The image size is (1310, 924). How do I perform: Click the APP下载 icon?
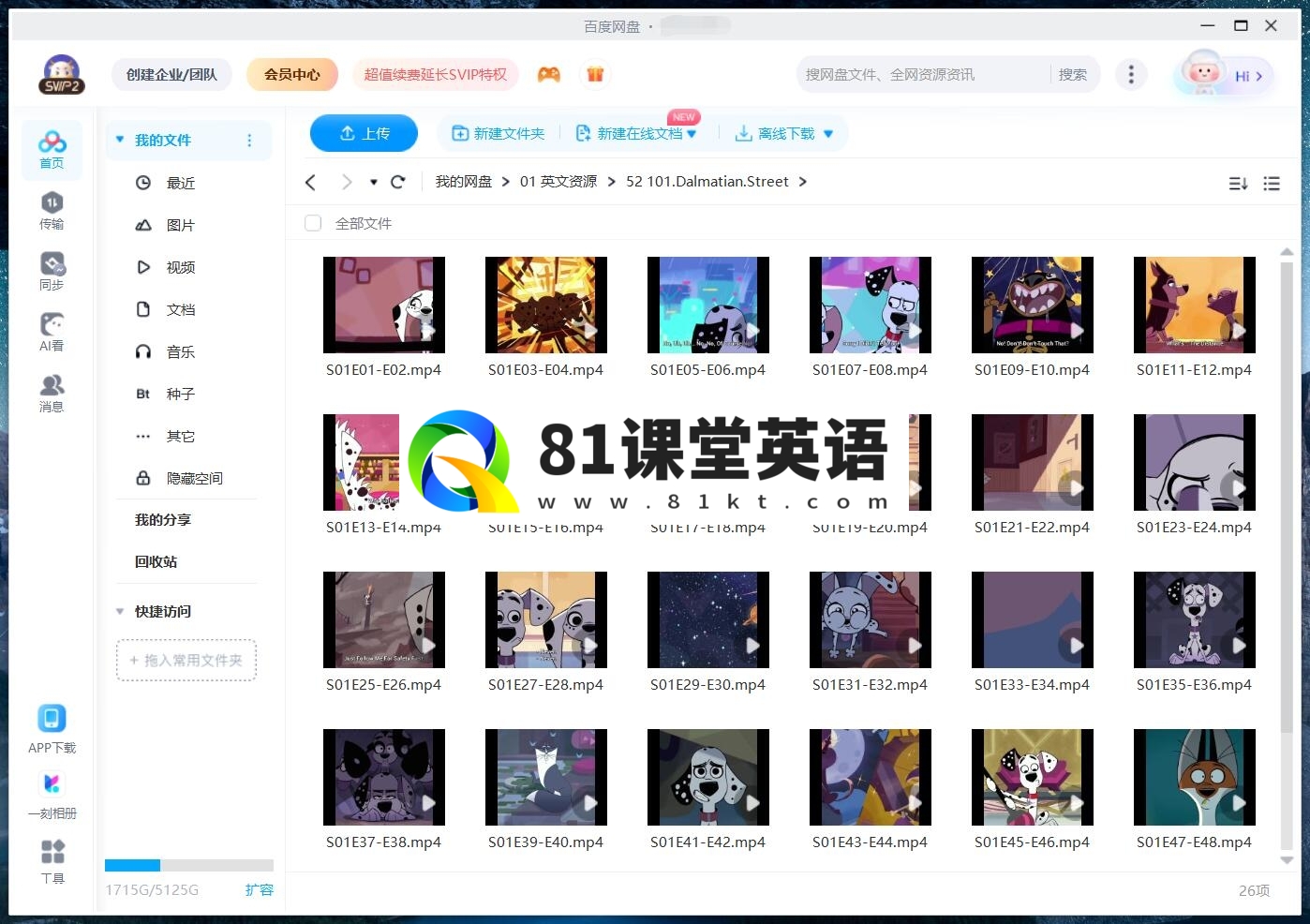click(x=52, y=719)
